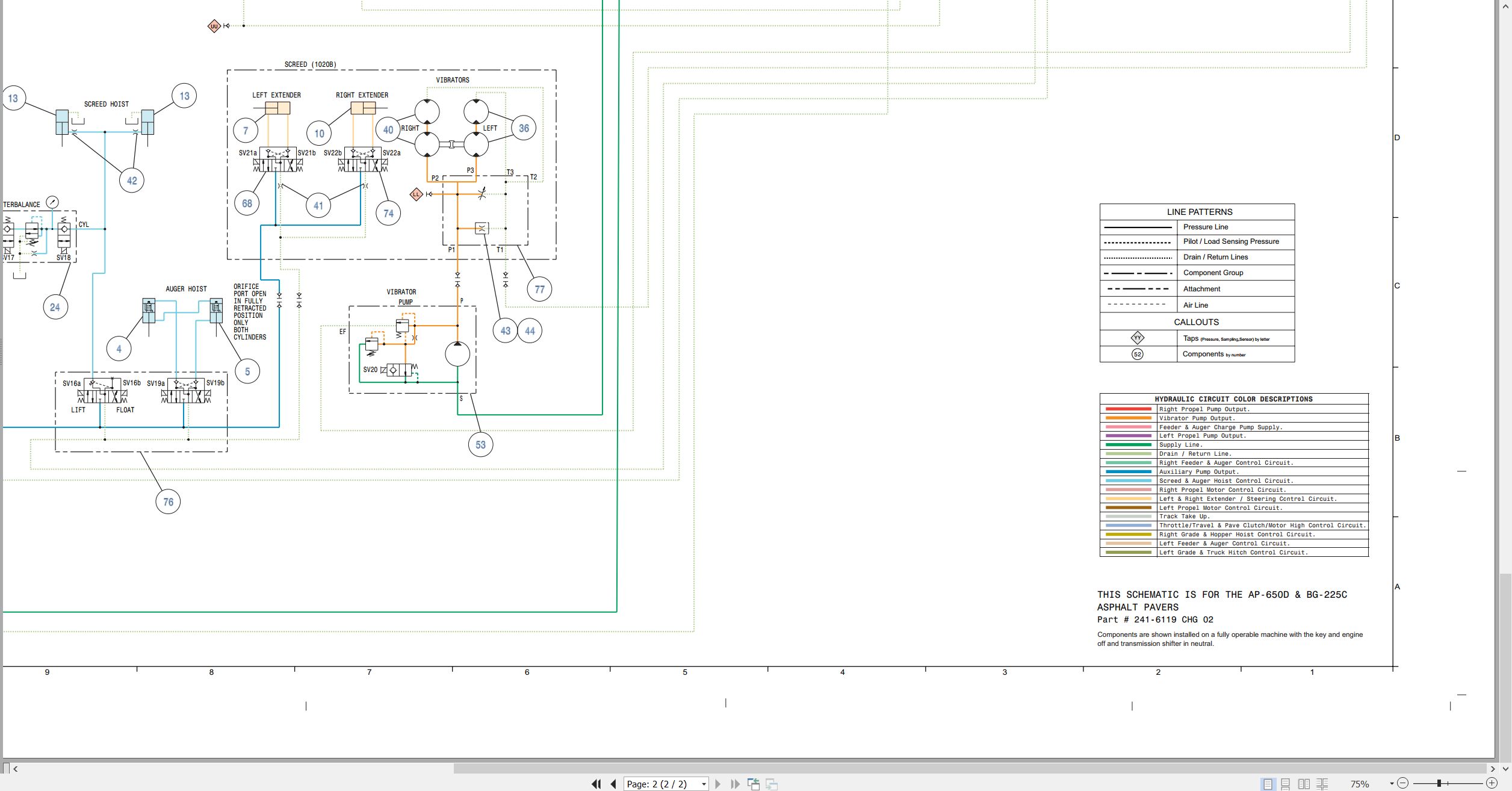Screen dimensions: 1512x791
Task: Click the Vibrator Pump Output orange swatch
Action: coord(1128,418)
